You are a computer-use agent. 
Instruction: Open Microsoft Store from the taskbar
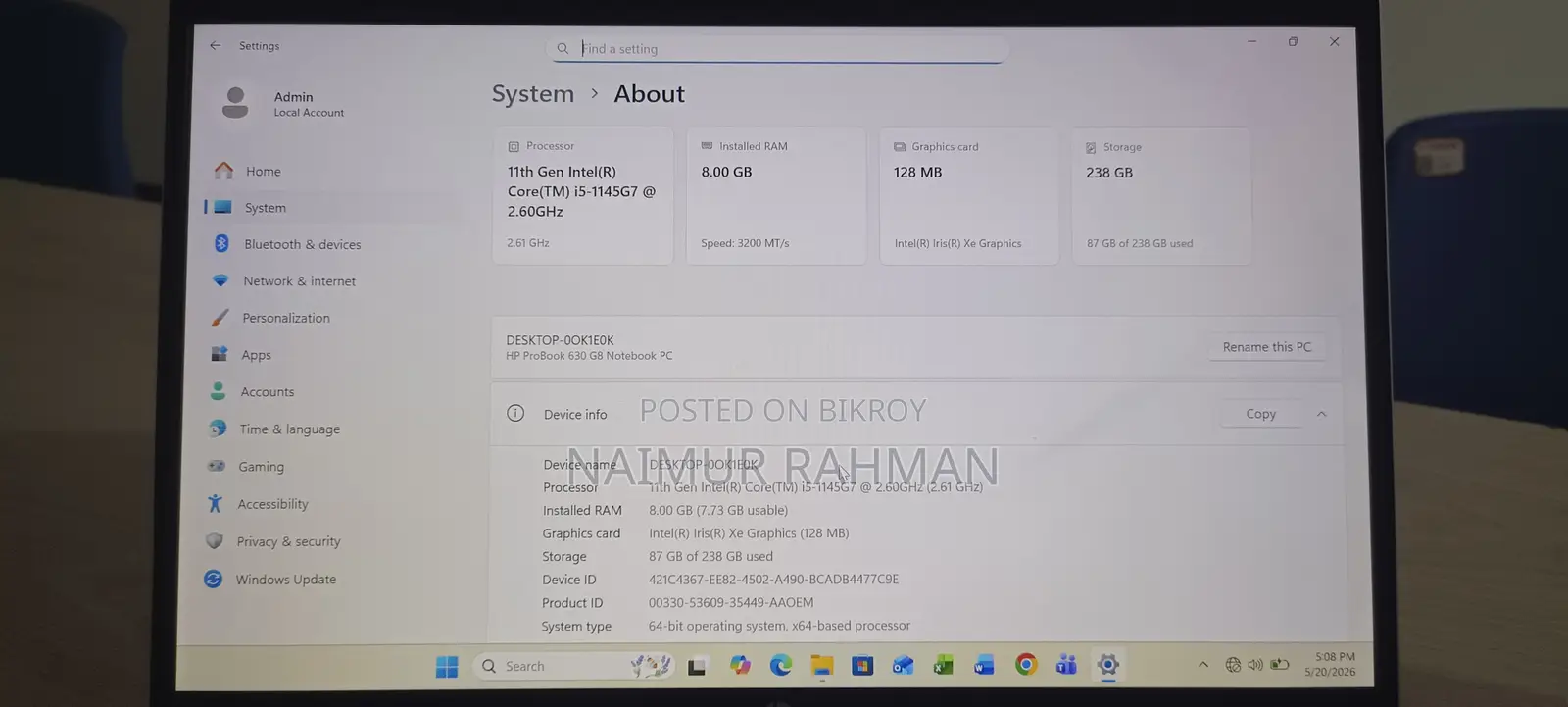pyautogui.click(x=862, y=666)
